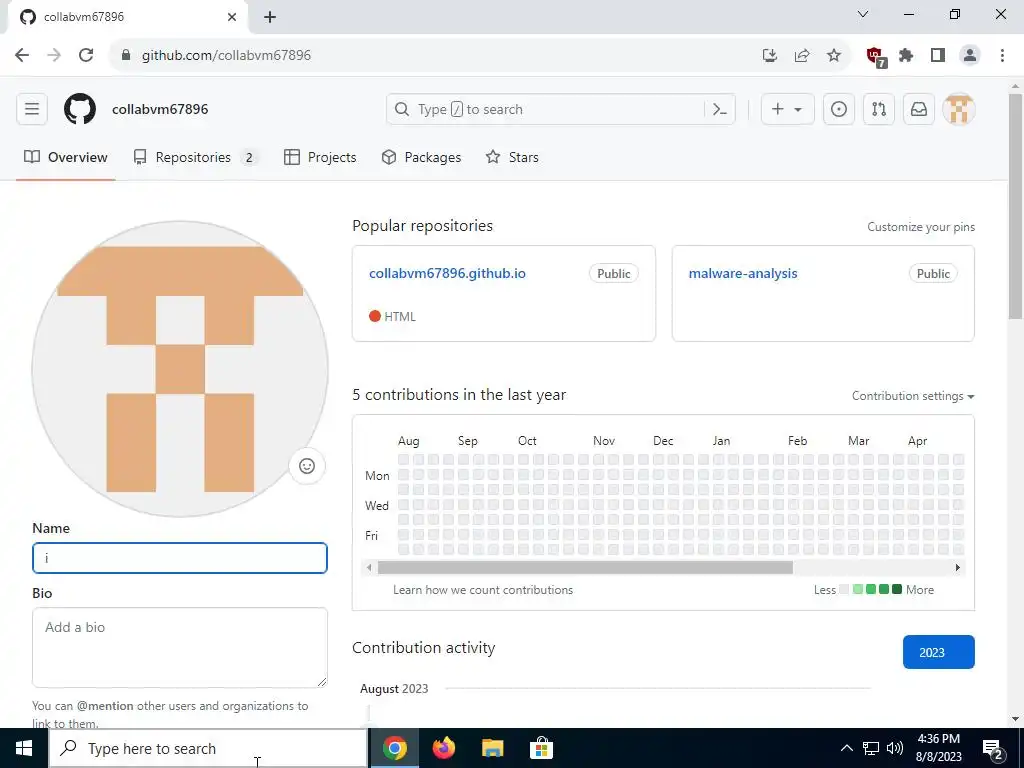Click the browser Back arrow
Viewport: 1024px width, 768px height.
[x=22, y=55]
